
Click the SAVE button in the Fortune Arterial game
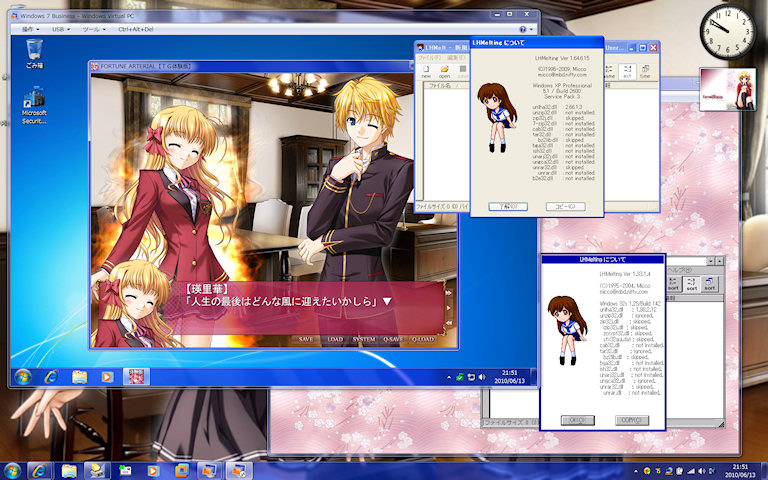point(306,339)
